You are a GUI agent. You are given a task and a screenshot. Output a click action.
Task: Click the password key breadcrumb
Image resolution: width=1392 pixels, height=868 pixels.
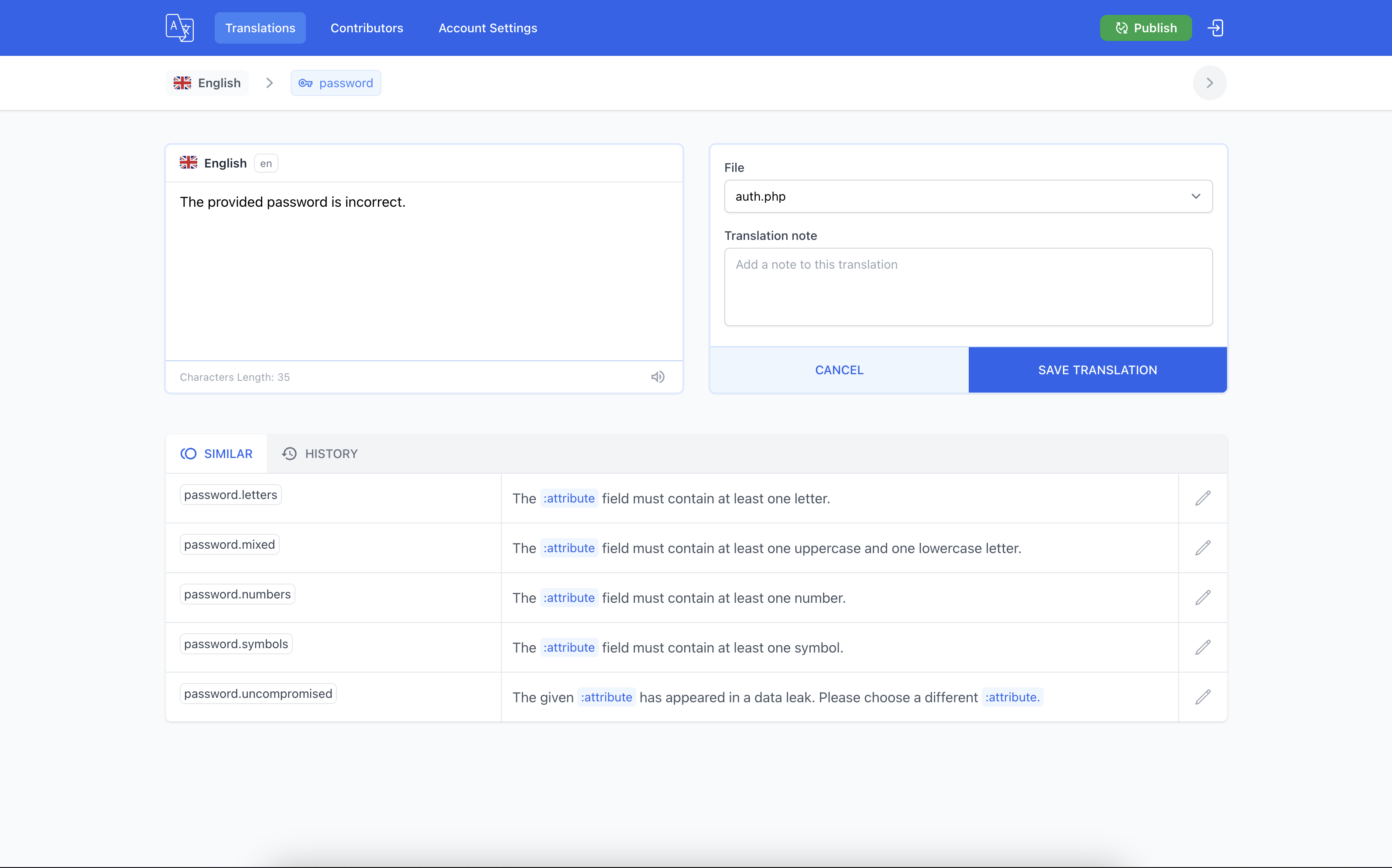(336, 83)
